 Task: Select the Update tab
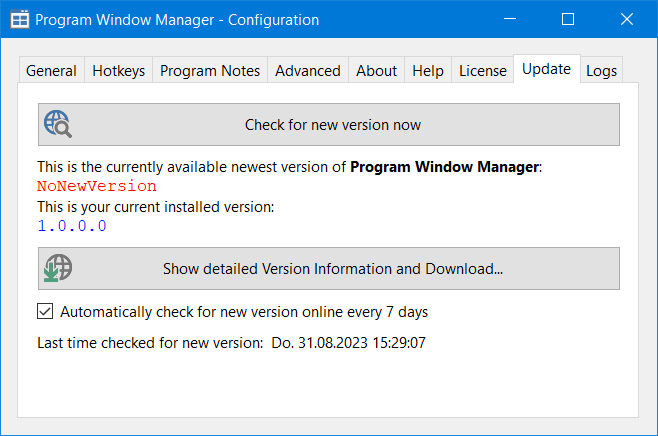[x=546, y=69]
